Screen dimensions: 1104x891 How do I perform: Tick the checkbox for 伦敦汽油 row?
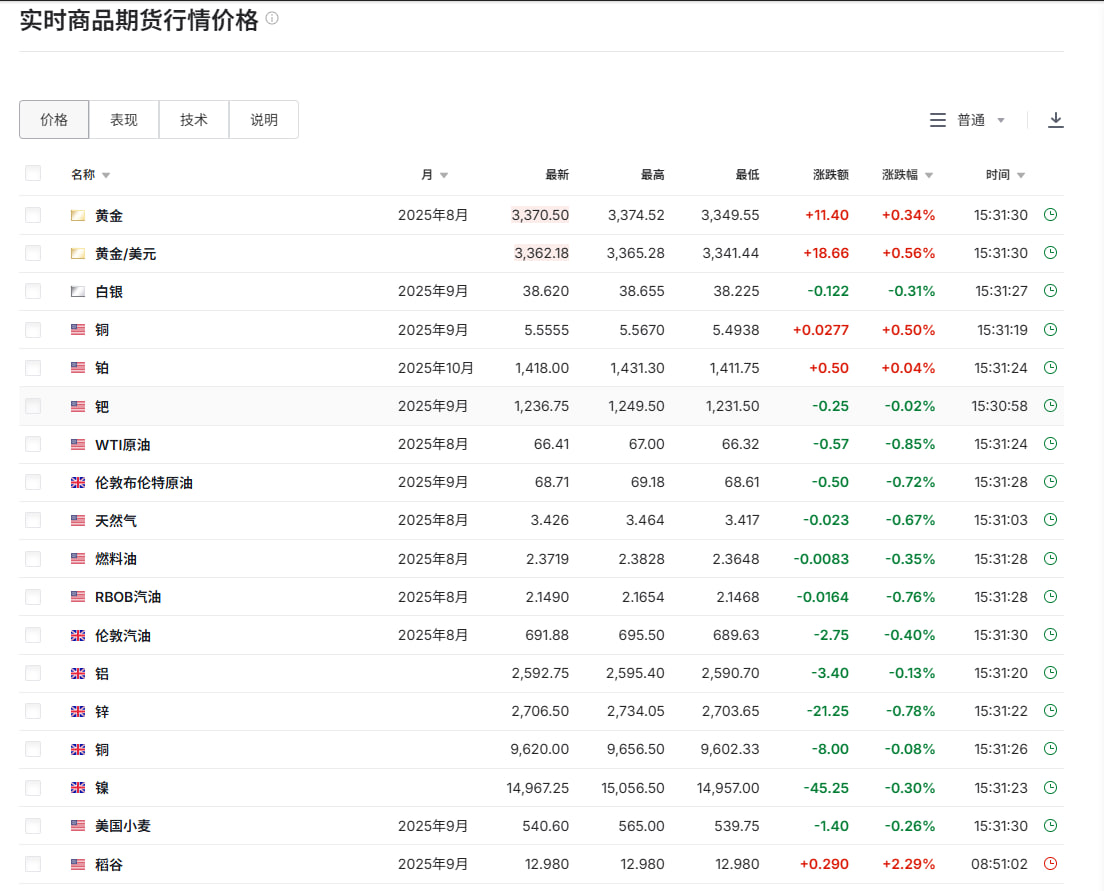coord(33,635)
